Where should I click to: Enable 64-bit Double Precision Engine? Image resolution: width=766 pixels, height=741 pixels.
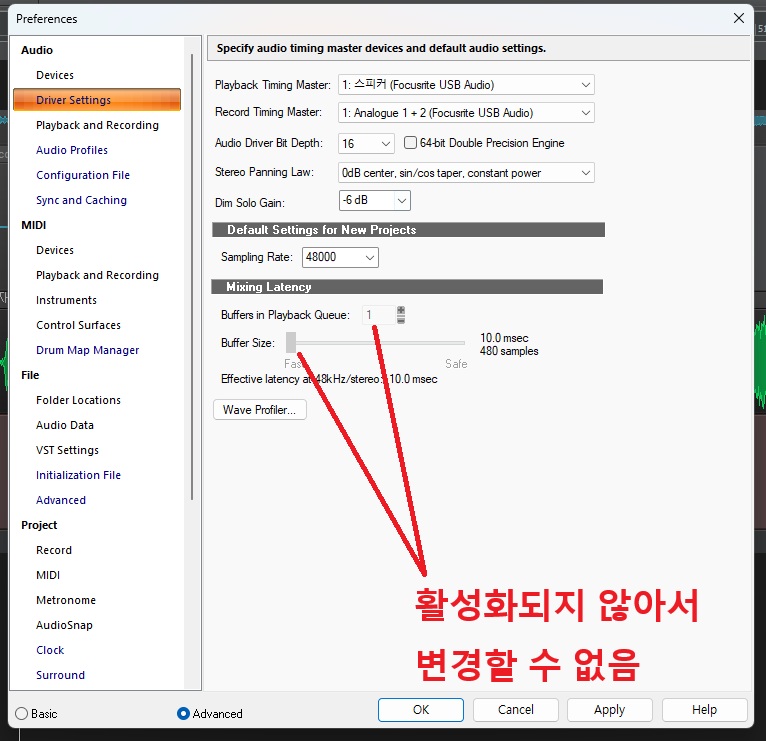coord(410,143)
